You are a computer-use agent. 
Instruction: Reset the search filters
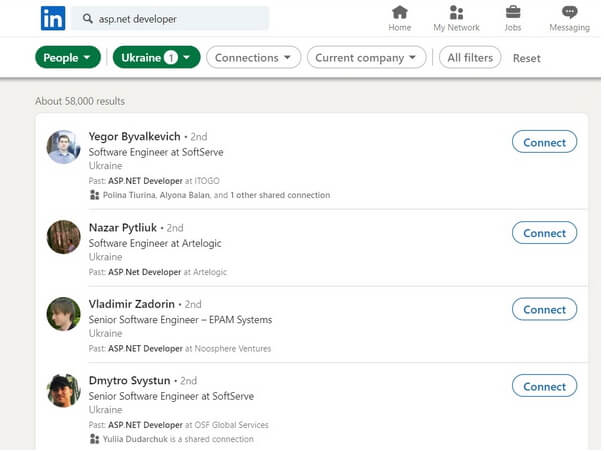527,58
